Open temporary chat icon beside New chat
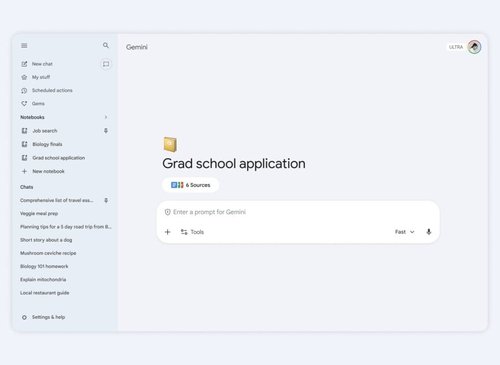Viewport: 500px width, 365px height. pos(106,64)
